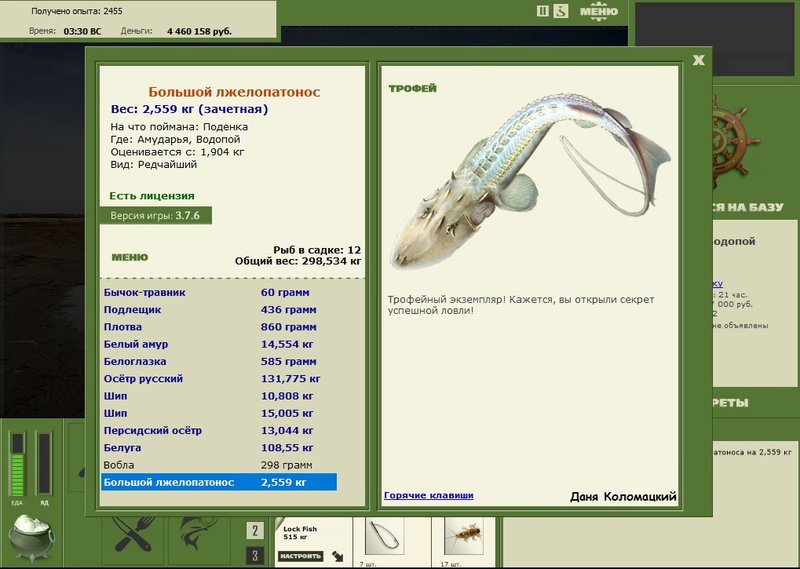Click the highlighted Большой лжелопатонос list row

219,482
